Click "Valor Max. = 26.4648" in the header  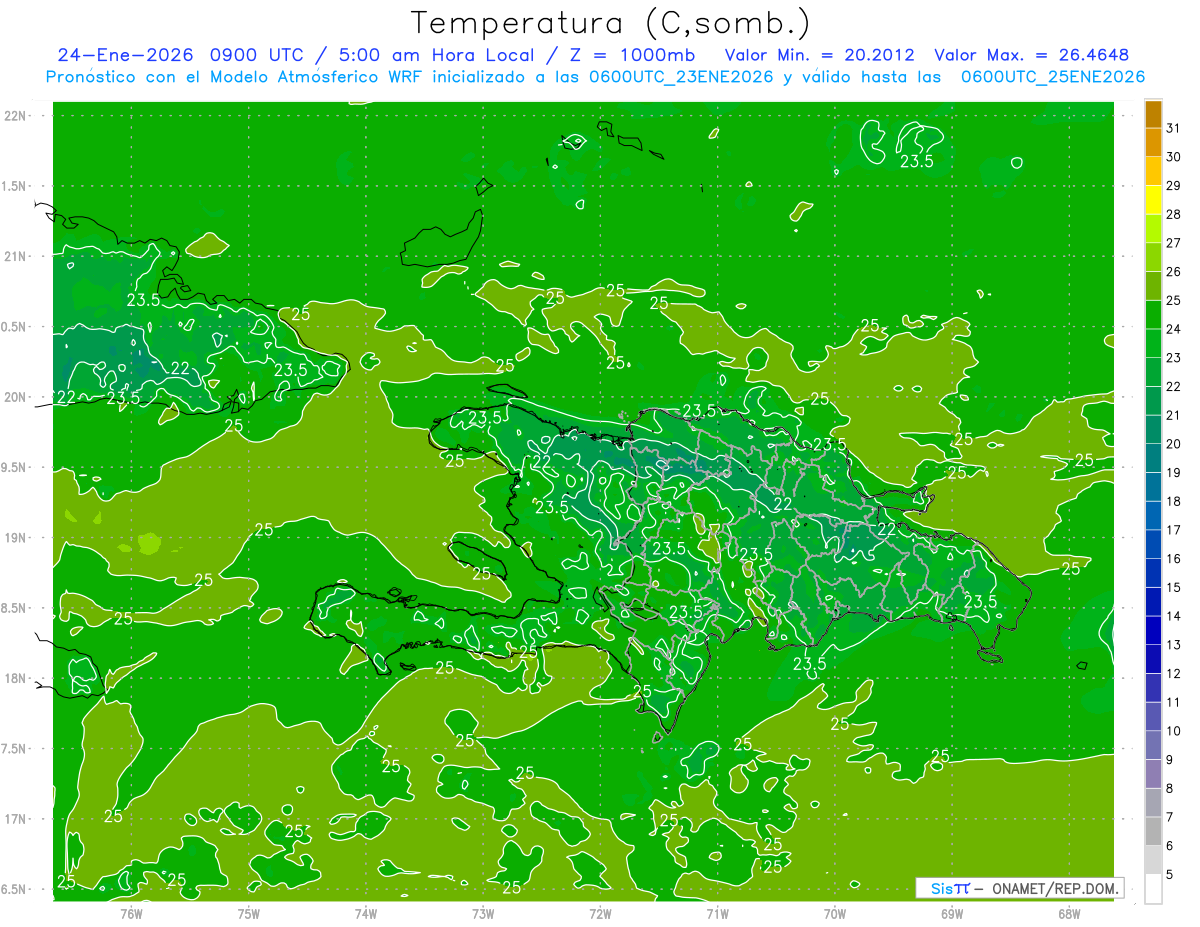point(1031,55)
